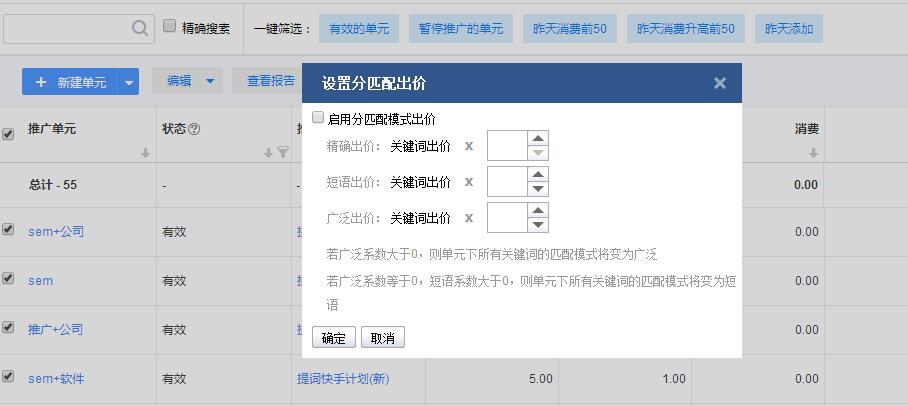The width and height of the screenshot is (908, 406).
Task: Close the 设置分匹配出价 dialog
Action: [x=720, y=83]
